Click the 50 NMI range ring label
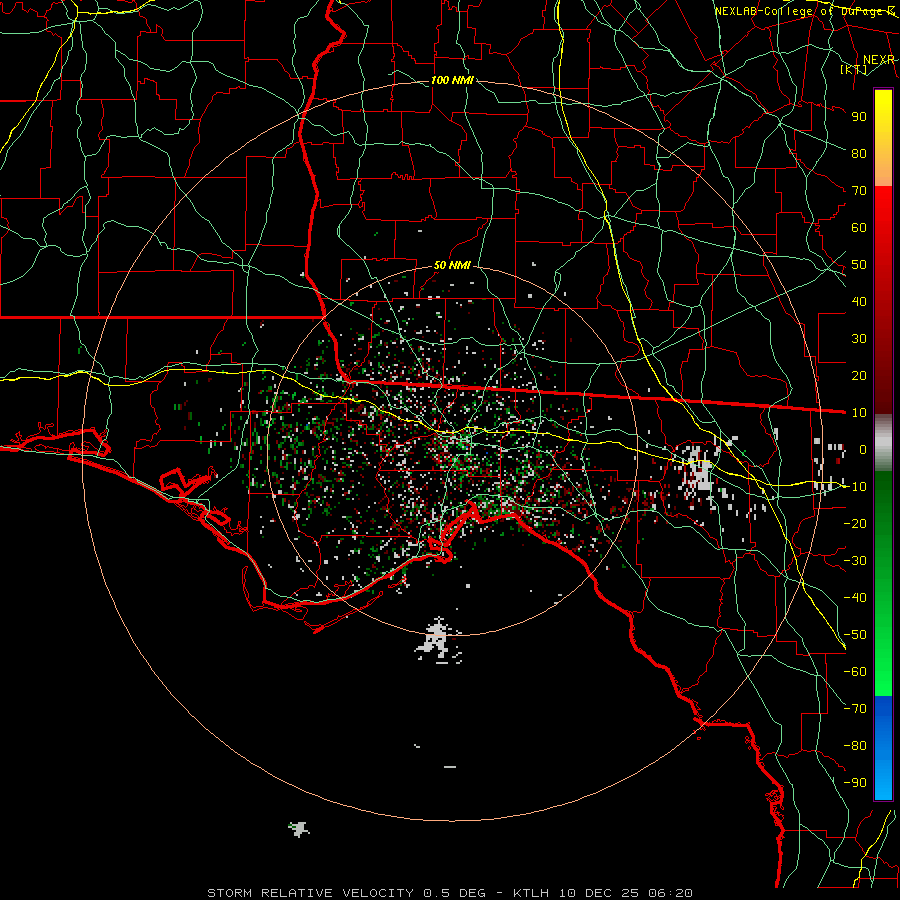 click(452, 265)
